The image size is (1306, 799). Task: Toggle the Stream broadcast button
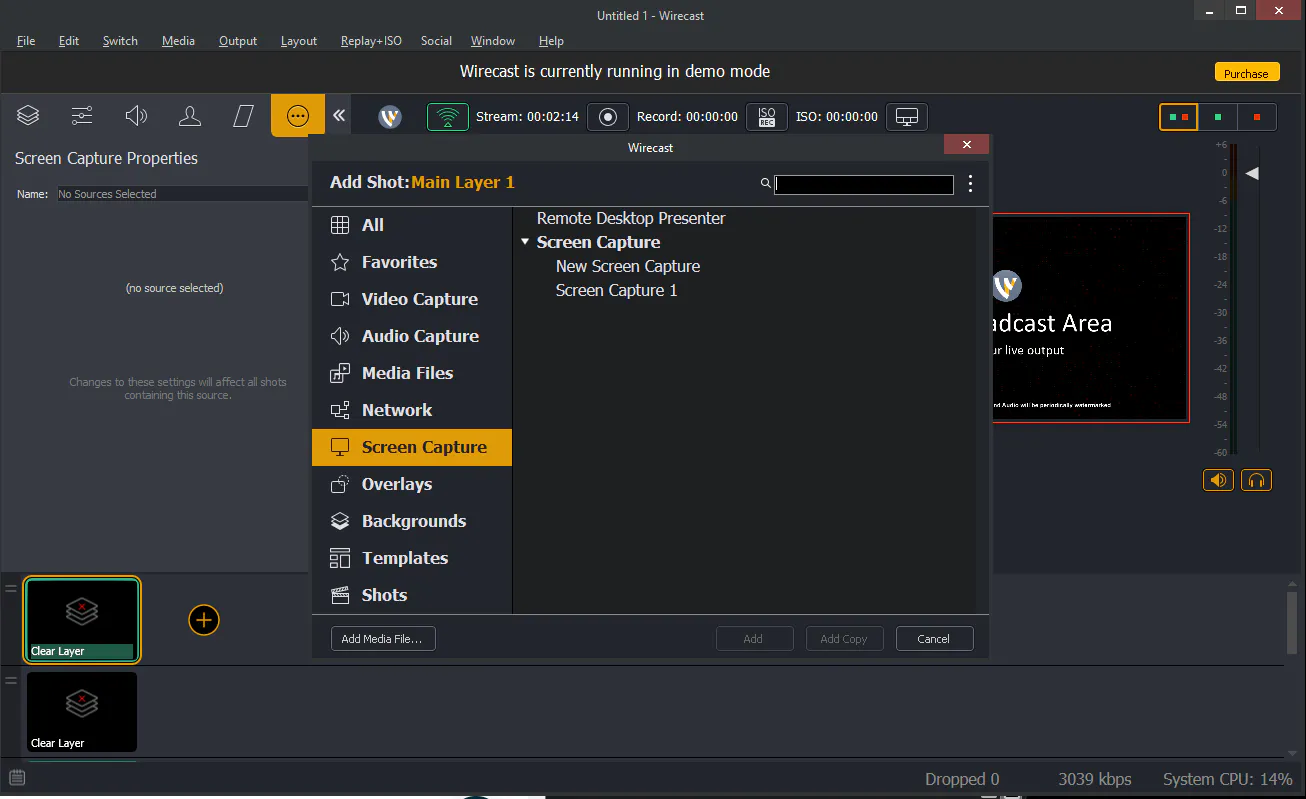pyautogui.click(x=448, y=117)
